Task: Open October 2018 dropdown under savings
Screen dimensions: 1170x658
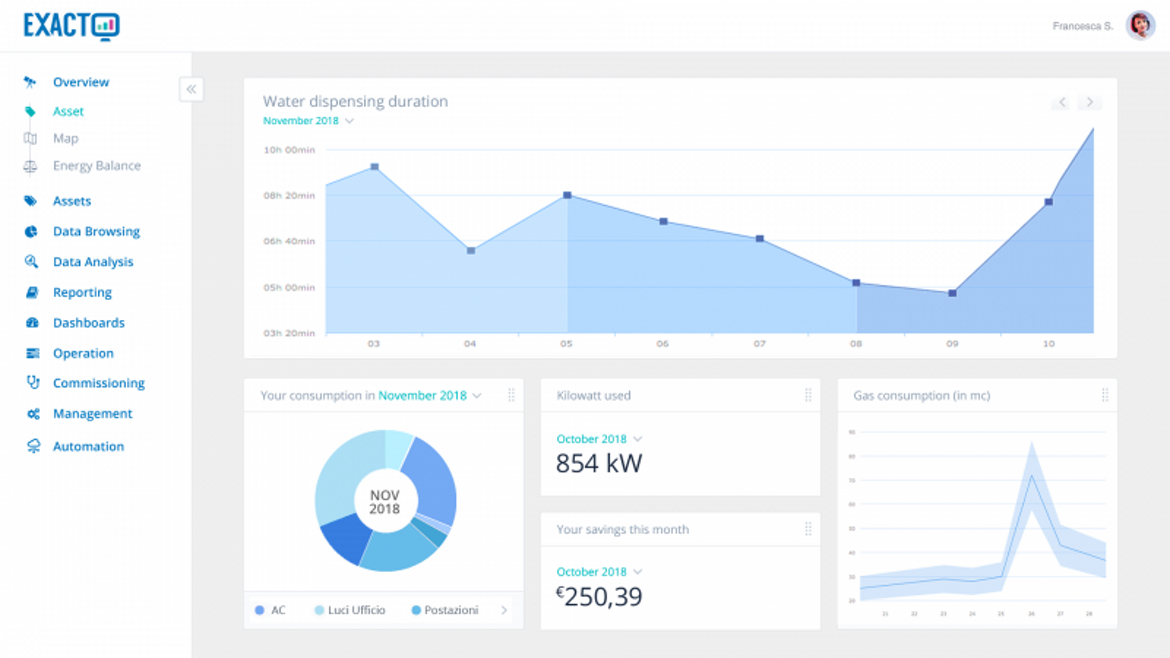Action: point(599,572)
